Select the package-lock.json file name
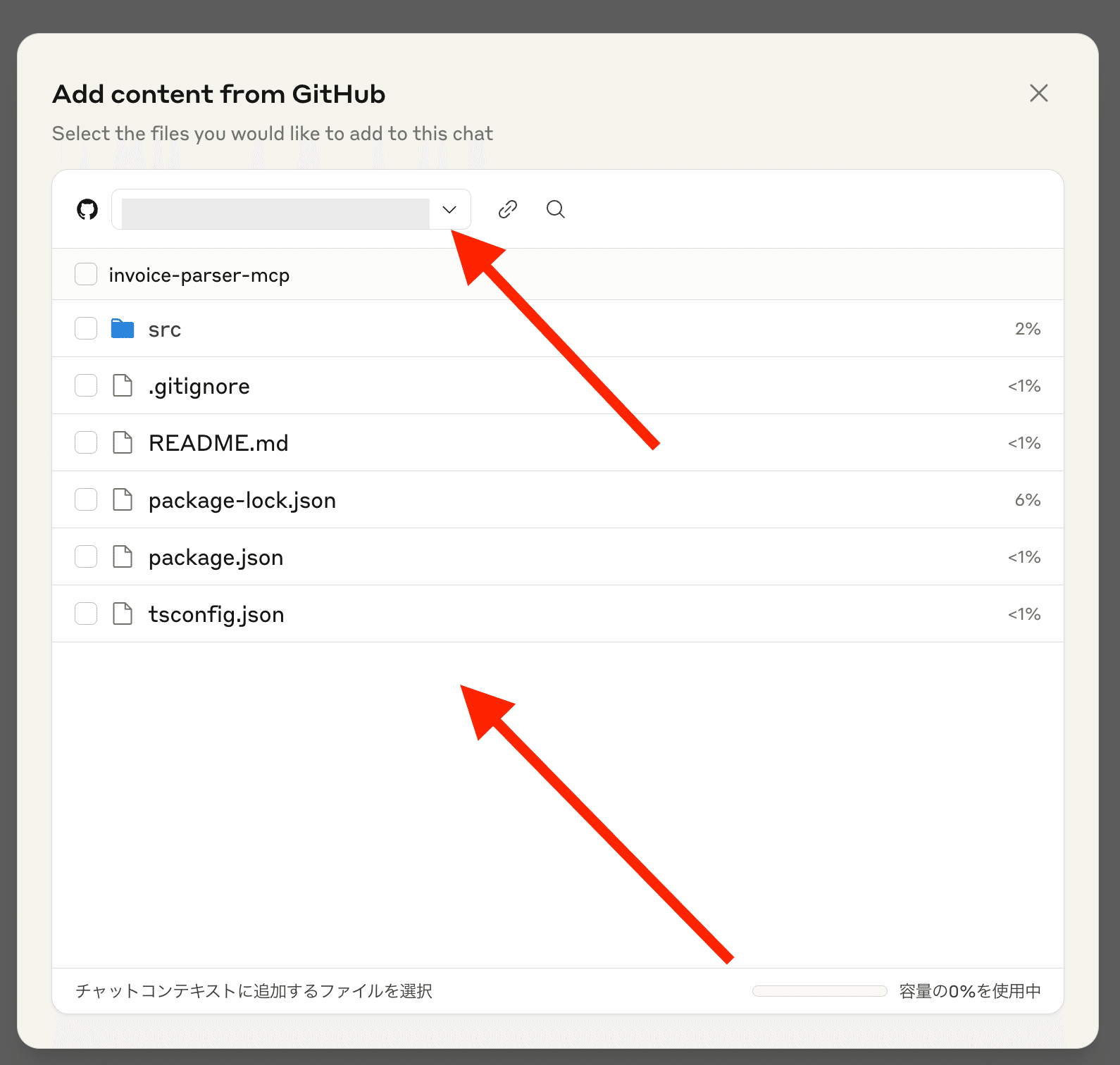Image resolution: width=1120 pixels, height=1065 pixels. [x=242, y=500]
